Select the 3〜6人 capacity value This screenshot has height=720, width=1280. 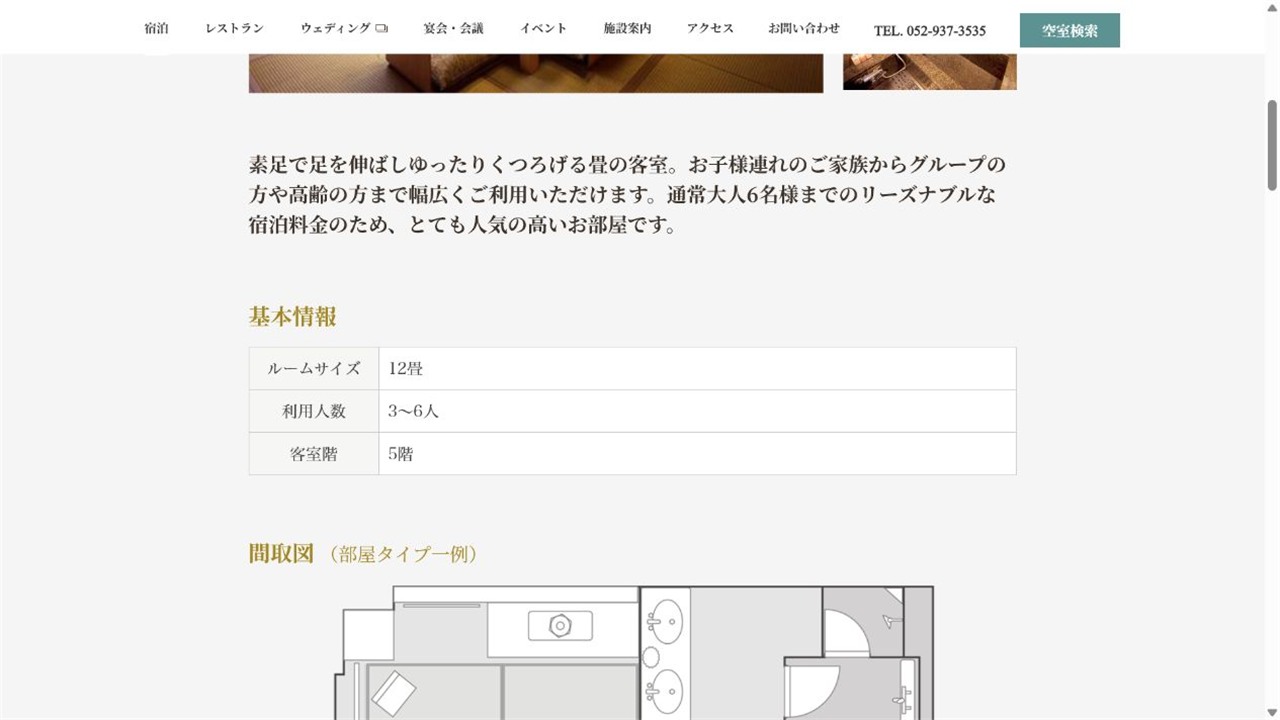click(413, 411)
